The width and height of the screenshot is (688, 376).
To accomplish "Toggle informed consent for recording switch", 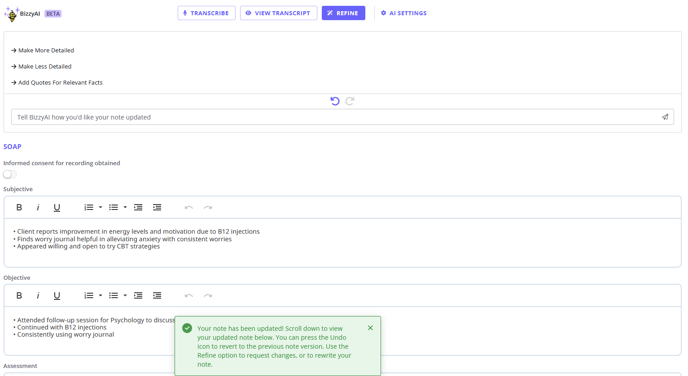I will pyautogui.click(x=10, y=175).
